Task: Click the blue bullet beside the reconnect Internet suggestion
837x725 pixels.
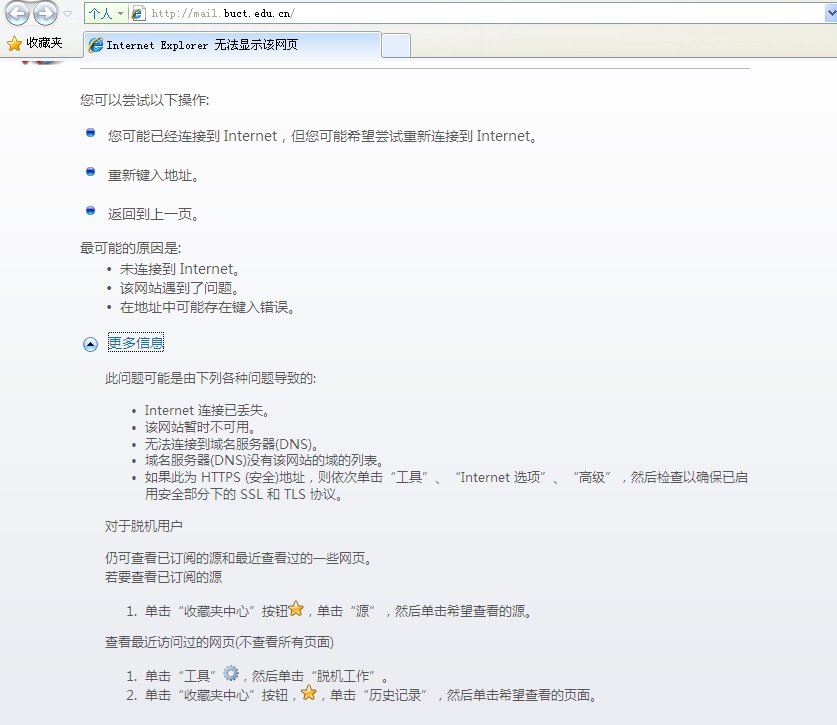Action: click(90, 132)
